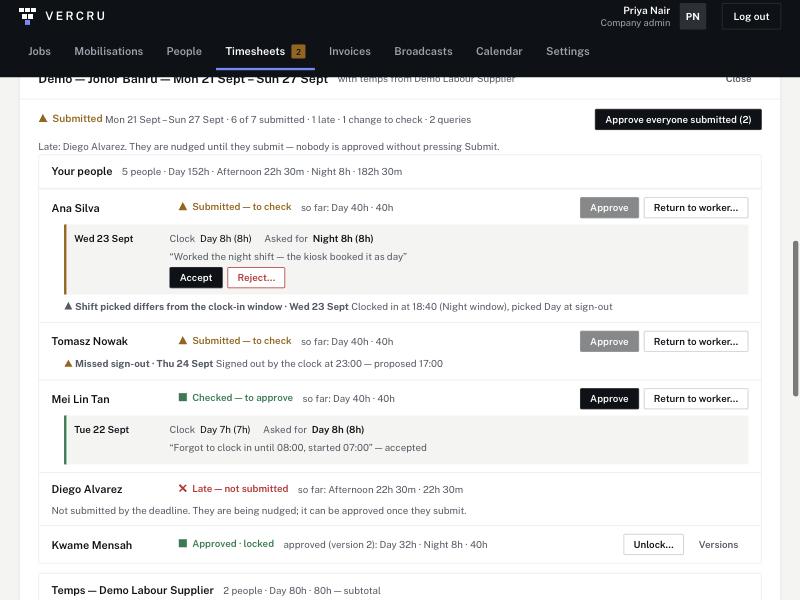Open the Invoices tab

349,51
